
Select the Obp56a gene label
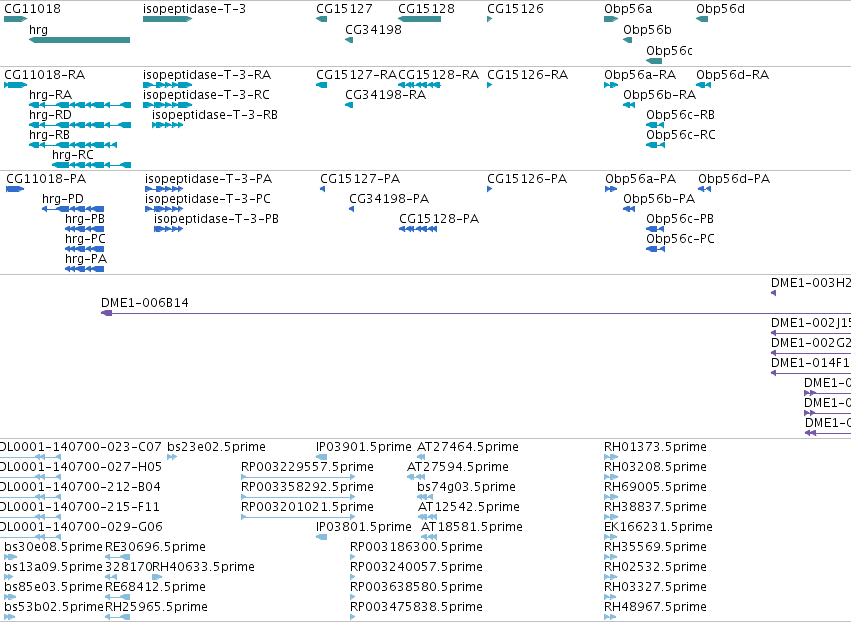628,9
